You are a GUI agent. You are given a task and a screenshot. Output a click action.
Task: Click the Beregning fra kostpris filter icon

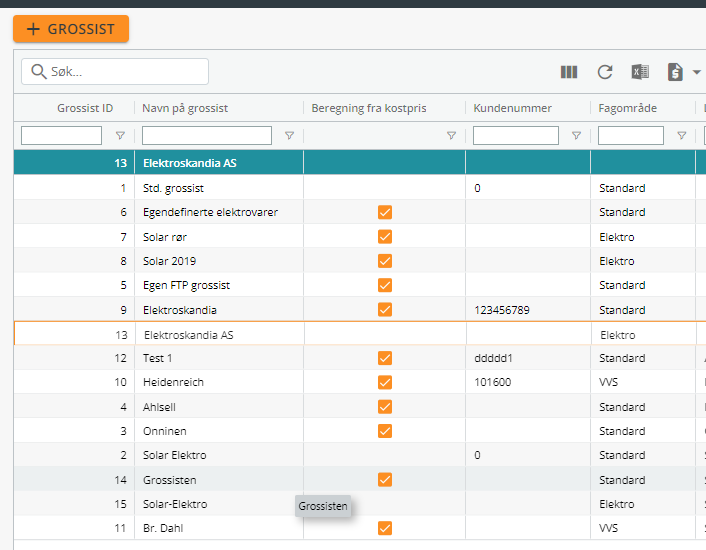pyautogui.click(x=451, y=135)
